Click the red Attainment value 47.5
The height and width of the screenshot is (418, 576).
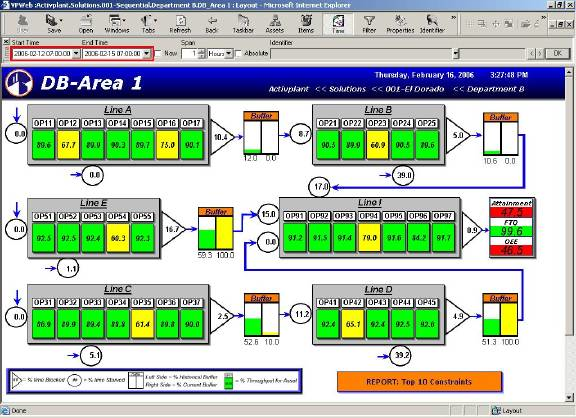click(x=512, y=212)
